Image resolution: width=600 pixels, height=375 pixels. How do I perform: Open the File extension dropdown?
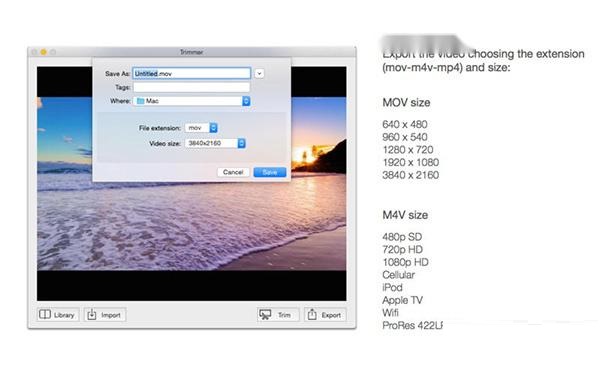[x=201, y=128]
